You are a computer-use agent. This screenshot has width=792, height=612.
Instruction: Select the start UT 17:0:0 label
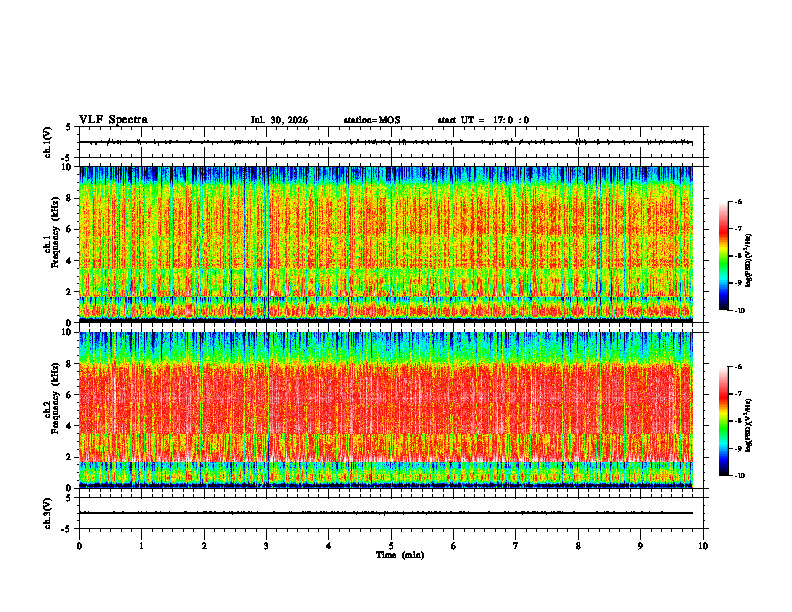[483, 120]
